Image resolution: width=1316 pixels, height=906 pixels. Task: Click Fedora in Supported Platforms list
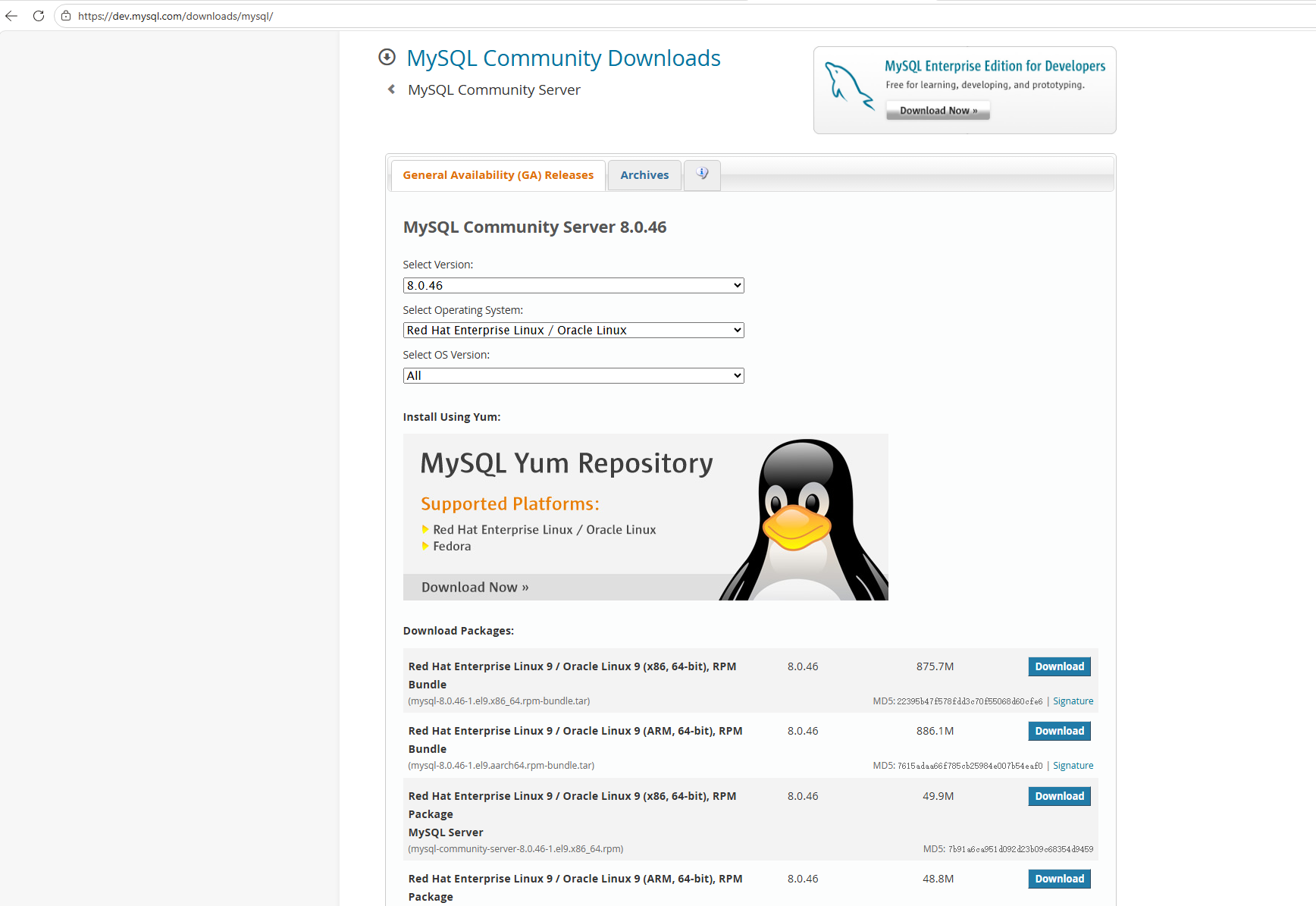click(452, 547)
